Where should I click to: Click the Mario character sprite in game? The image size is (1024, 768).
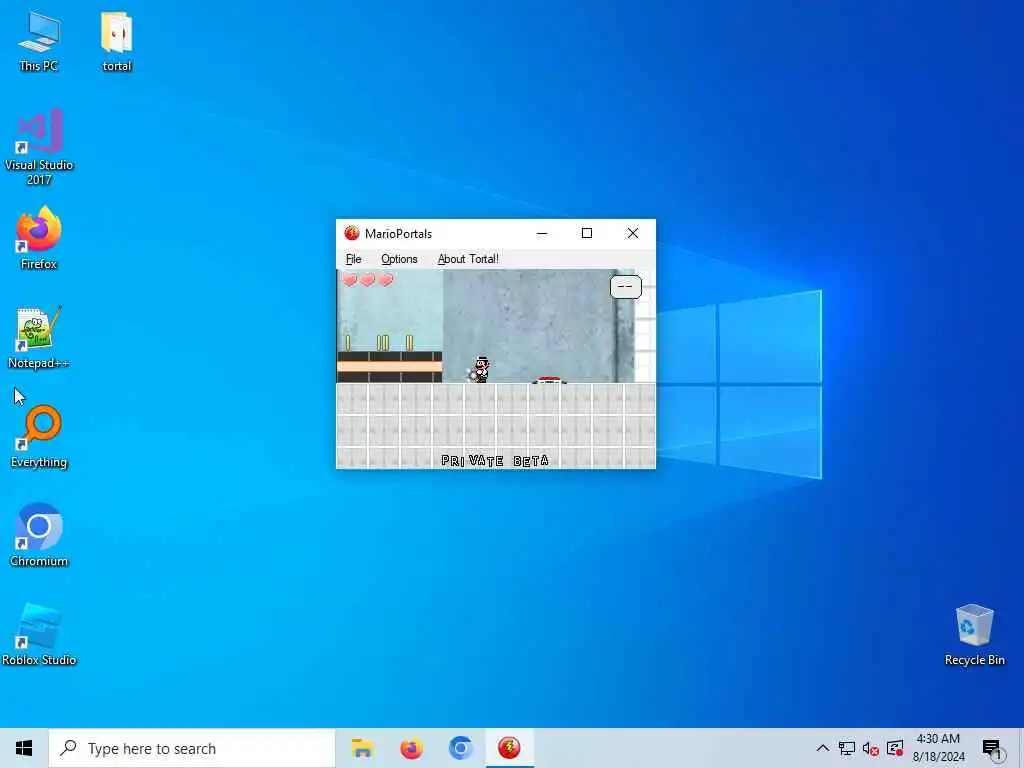(x=480, y=370)
